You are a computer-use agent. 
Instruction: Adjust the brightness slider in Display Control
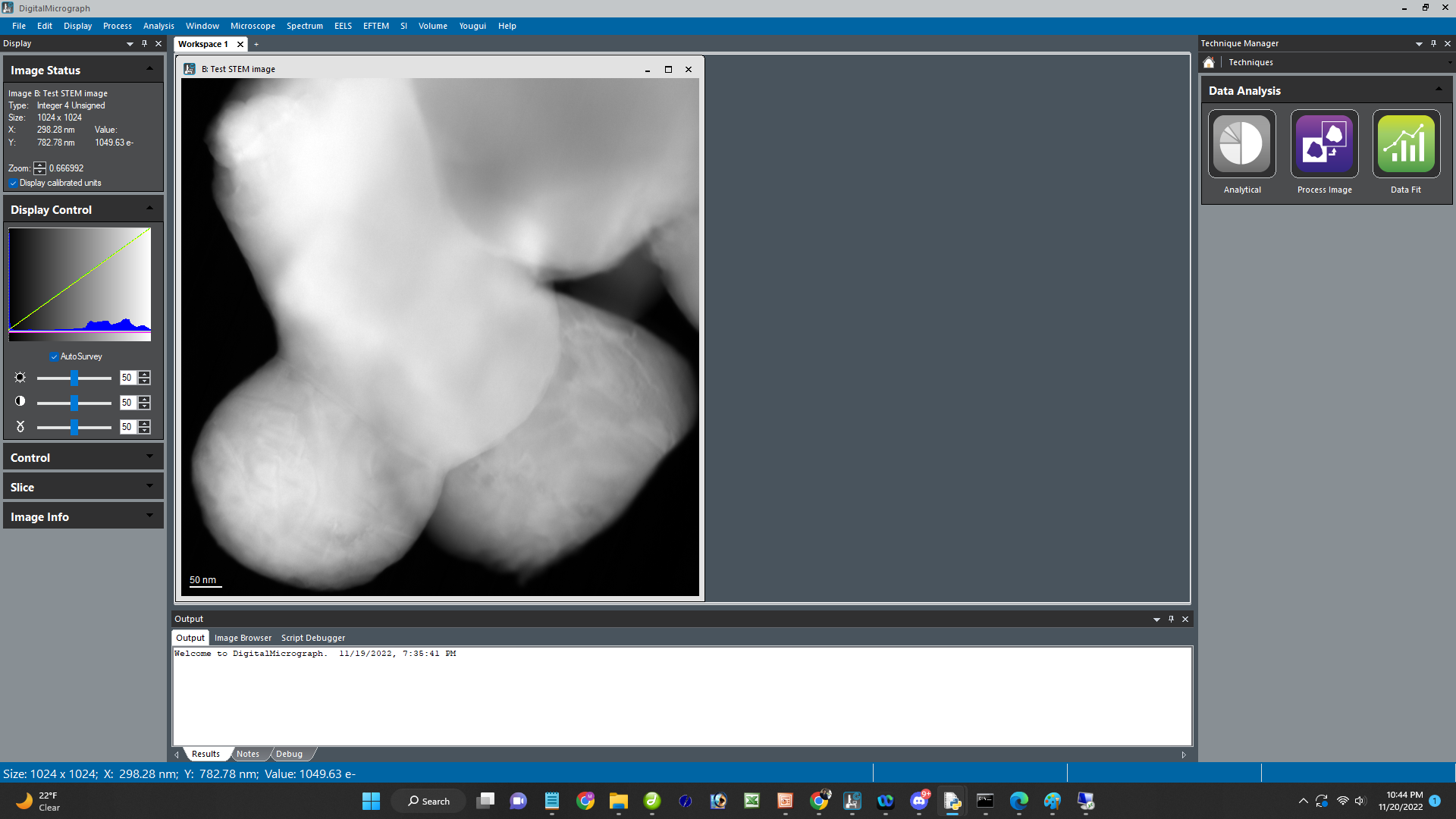pyautogui.click(x=74, y=376)
